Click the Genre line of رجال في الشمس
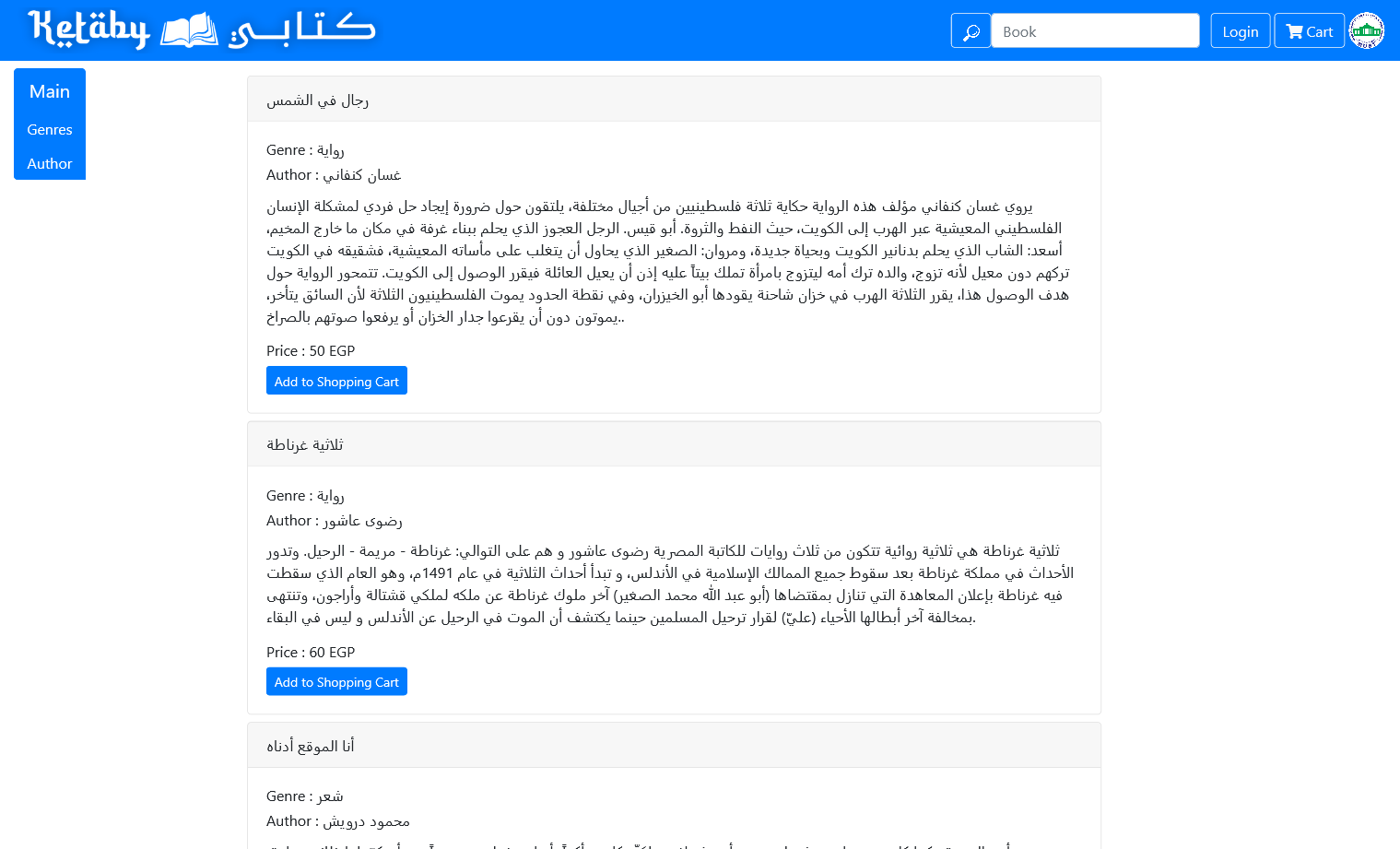1400x849 pixels. pyautogui.click(x=306, y=150)
